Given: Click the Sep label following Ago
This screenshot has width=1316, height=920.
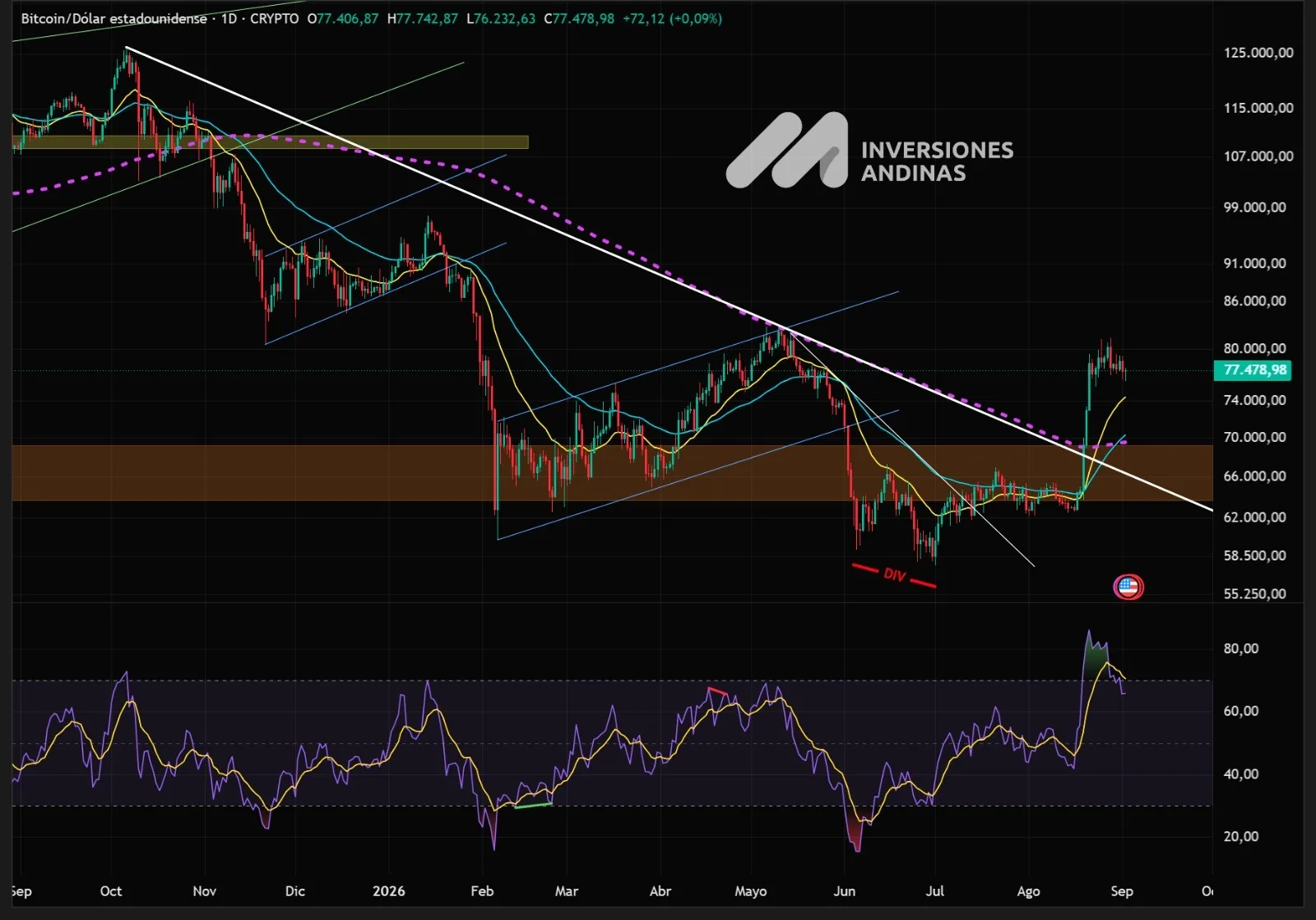Looking at the screenshot, I should [x=1122, y=891].
